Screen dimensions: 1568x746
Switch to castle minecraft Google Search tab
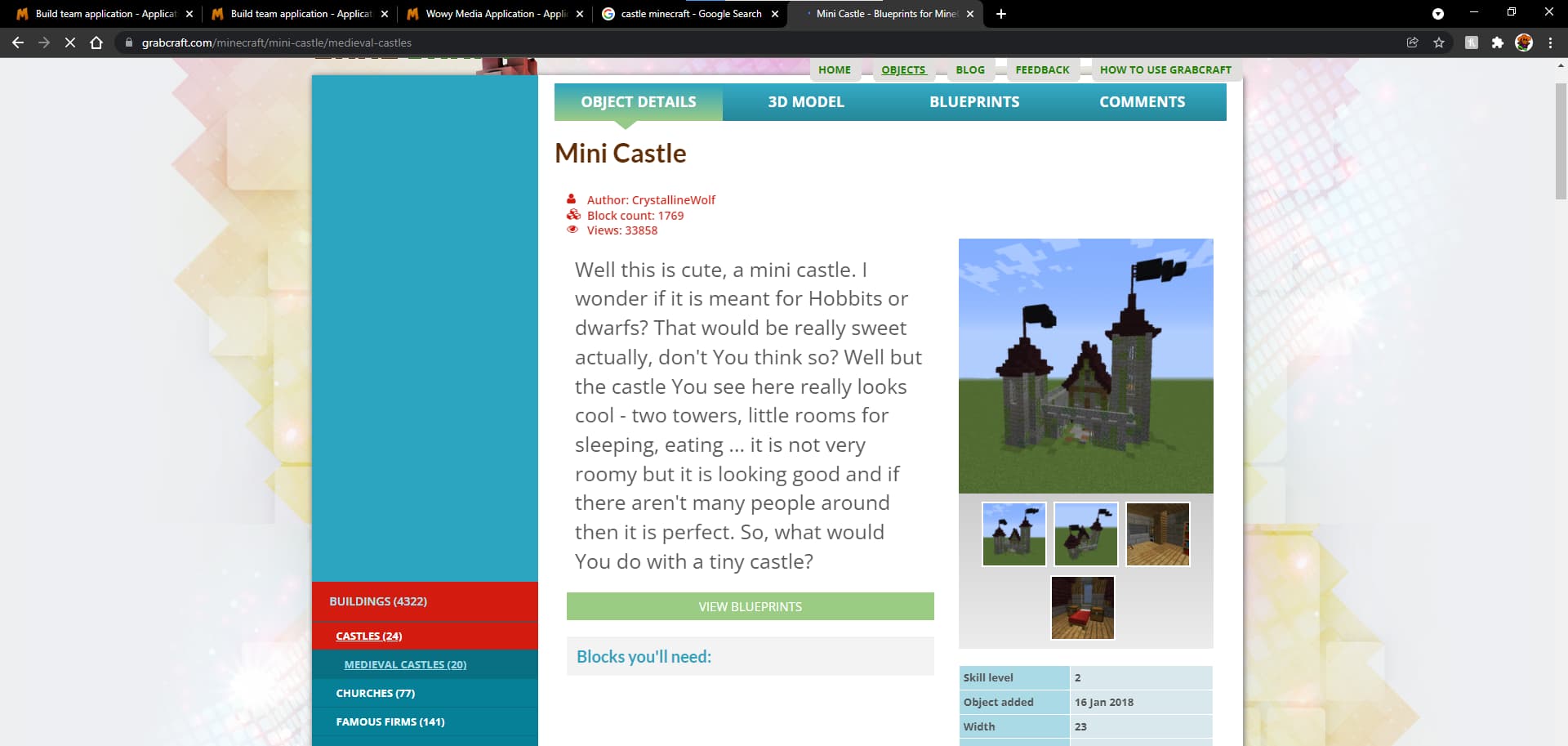point(690,14)
